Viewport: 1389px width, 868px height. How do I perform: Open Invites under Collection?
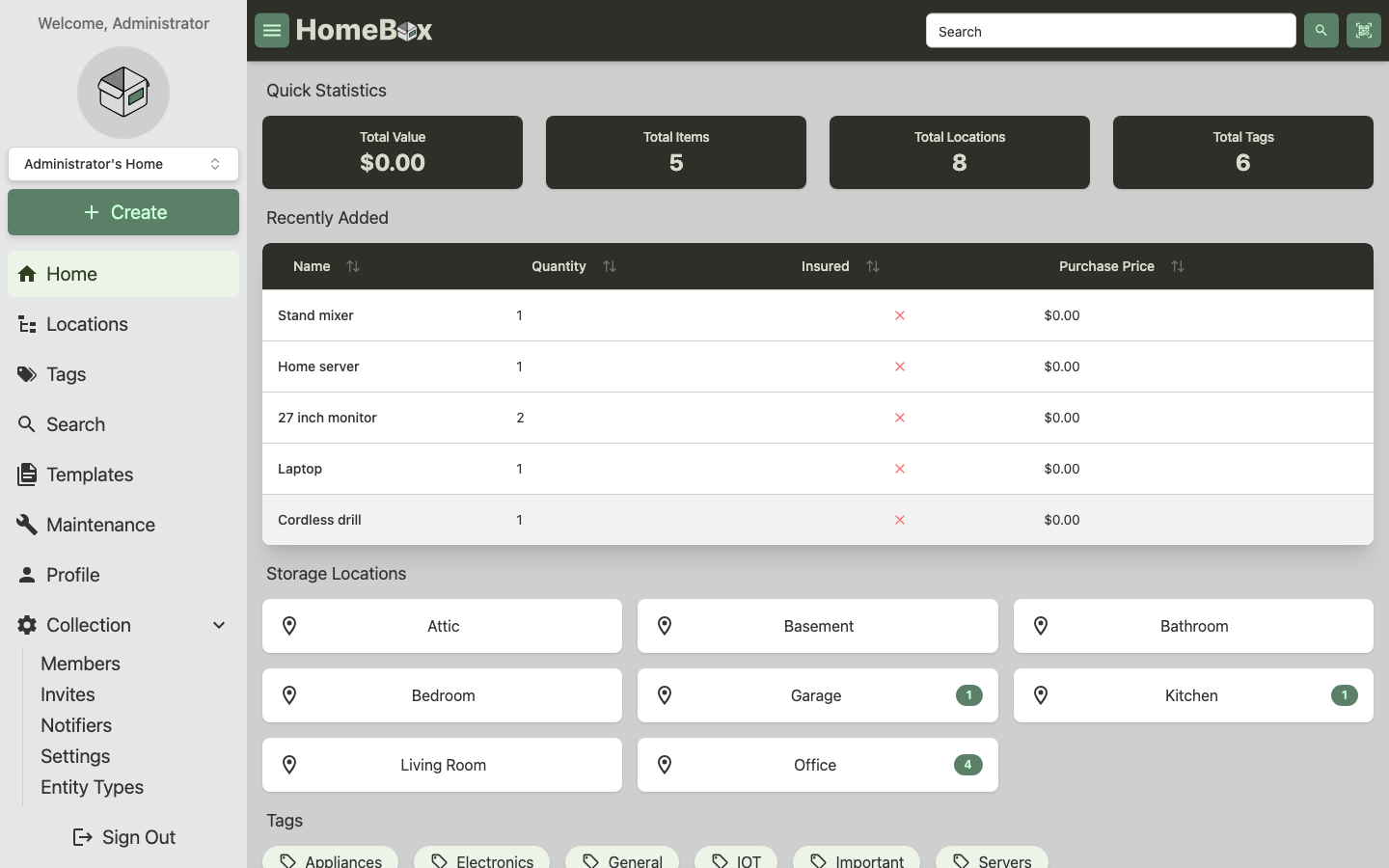(68, 694)
